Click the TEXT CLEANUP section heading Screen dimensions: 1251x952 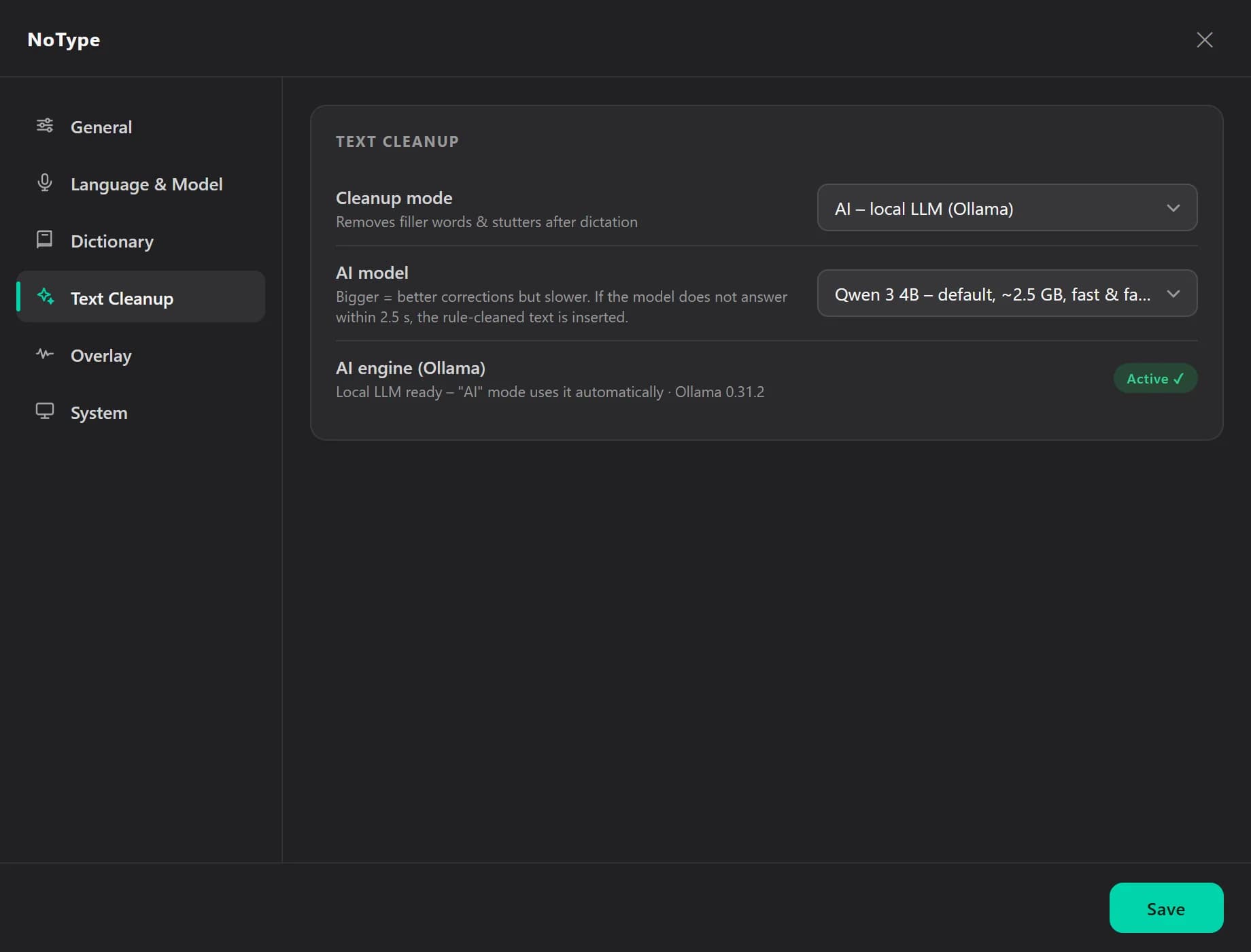tap(397, 141)
